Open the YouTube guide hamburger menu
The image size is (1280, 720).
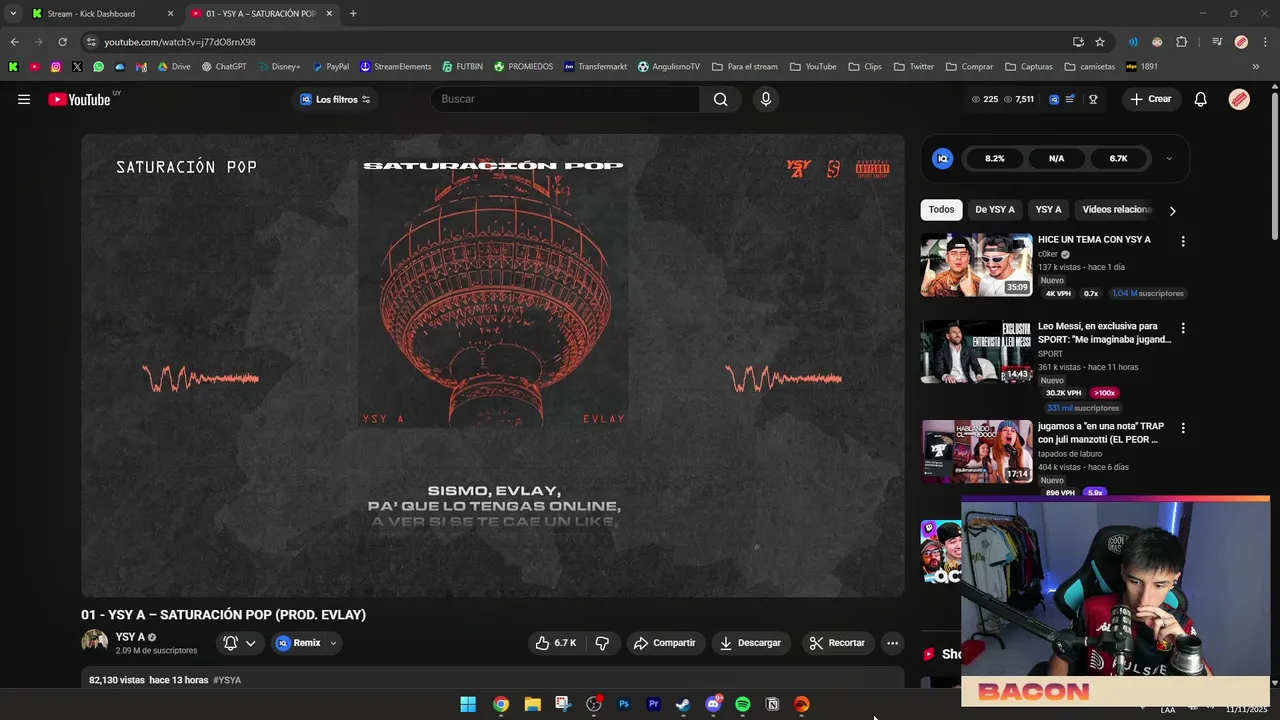coord(24,99)
